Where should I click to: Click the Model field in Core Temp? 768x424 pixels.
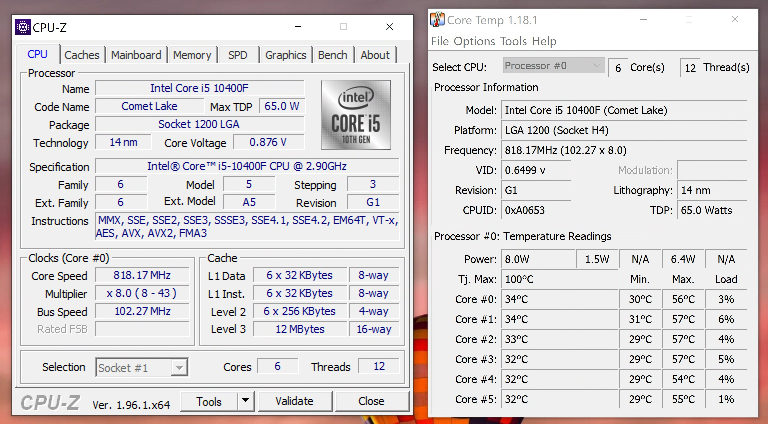coord(624,110)
